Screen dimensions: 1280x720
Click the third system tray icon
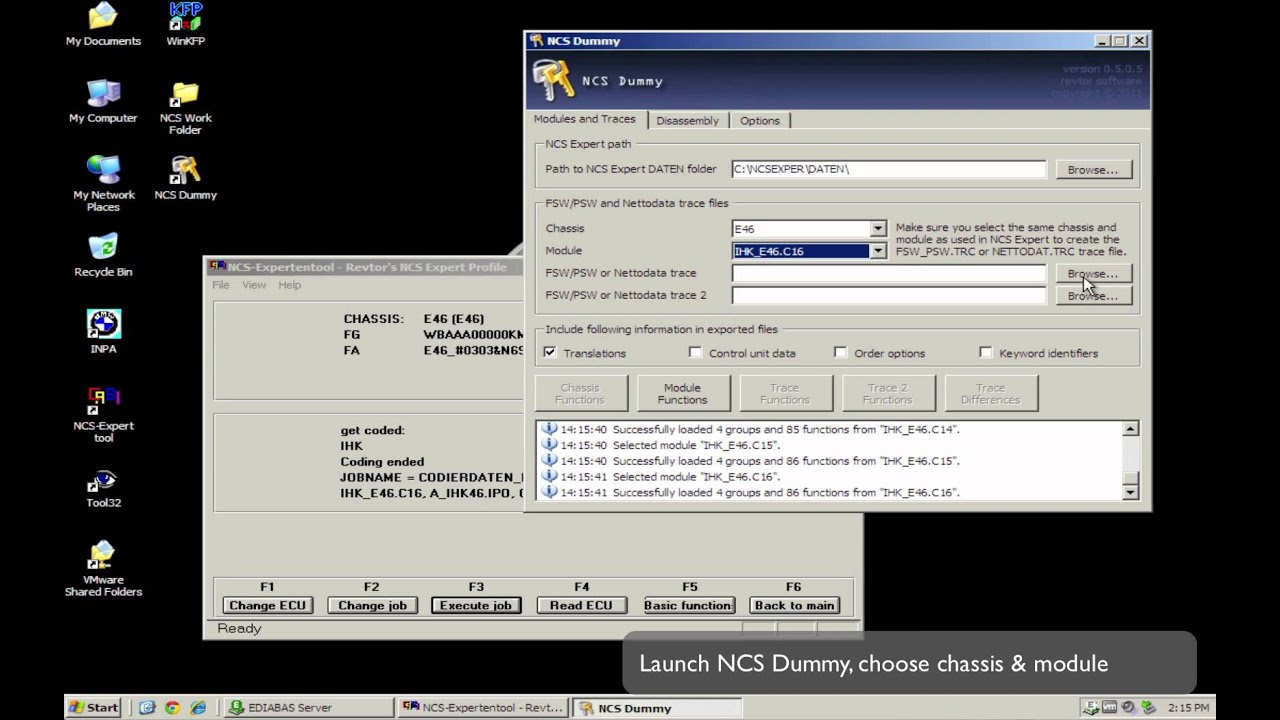pos(1128,707)
